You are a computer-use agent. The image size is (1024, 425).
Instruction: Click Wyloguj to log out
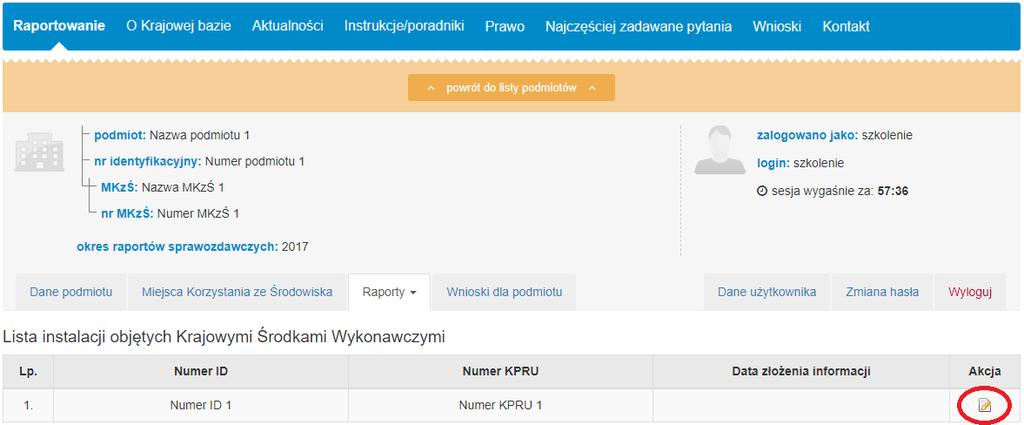(970, 292)
